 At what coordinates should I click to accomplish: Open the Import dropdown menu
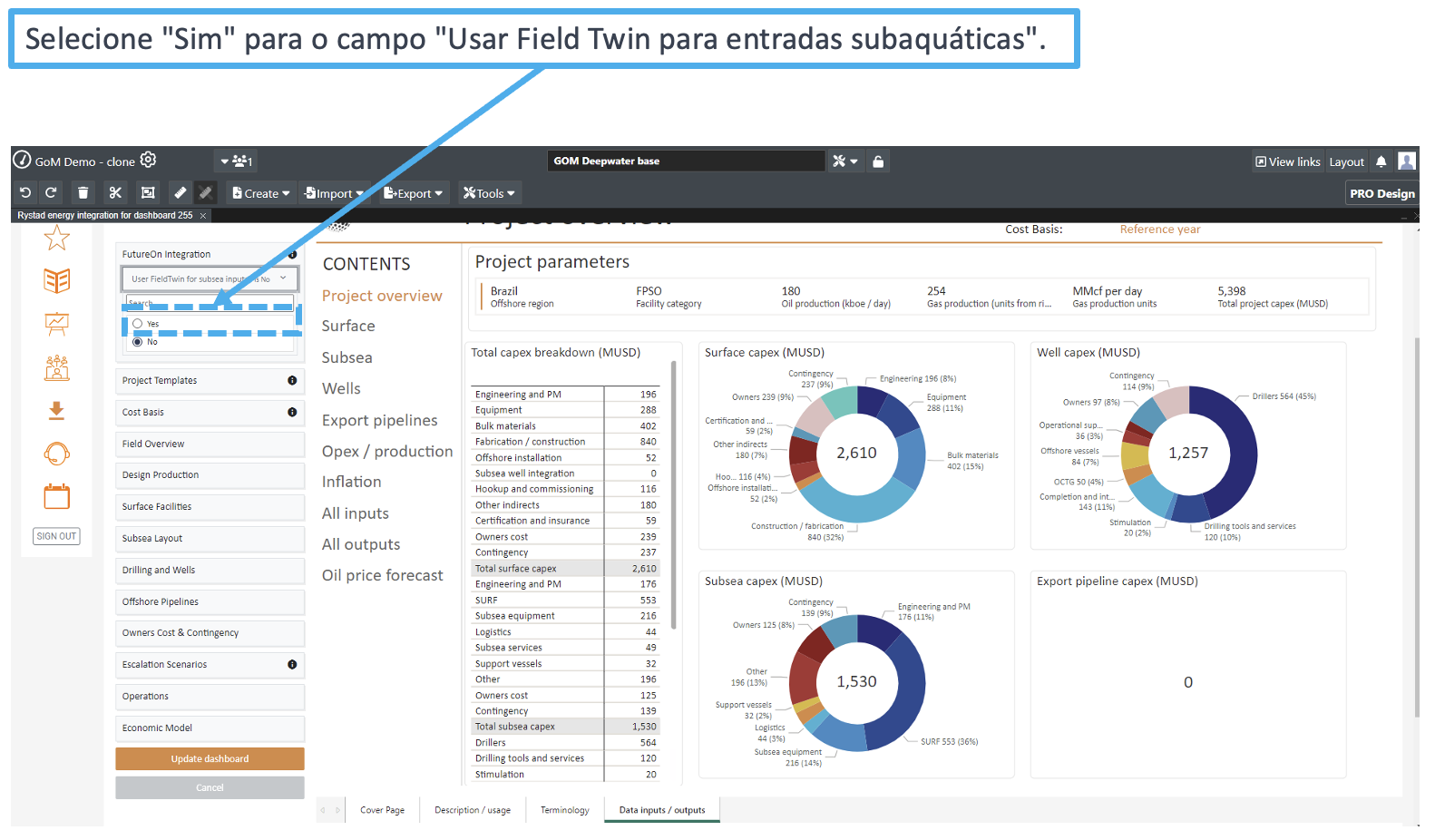click(334, 193)
